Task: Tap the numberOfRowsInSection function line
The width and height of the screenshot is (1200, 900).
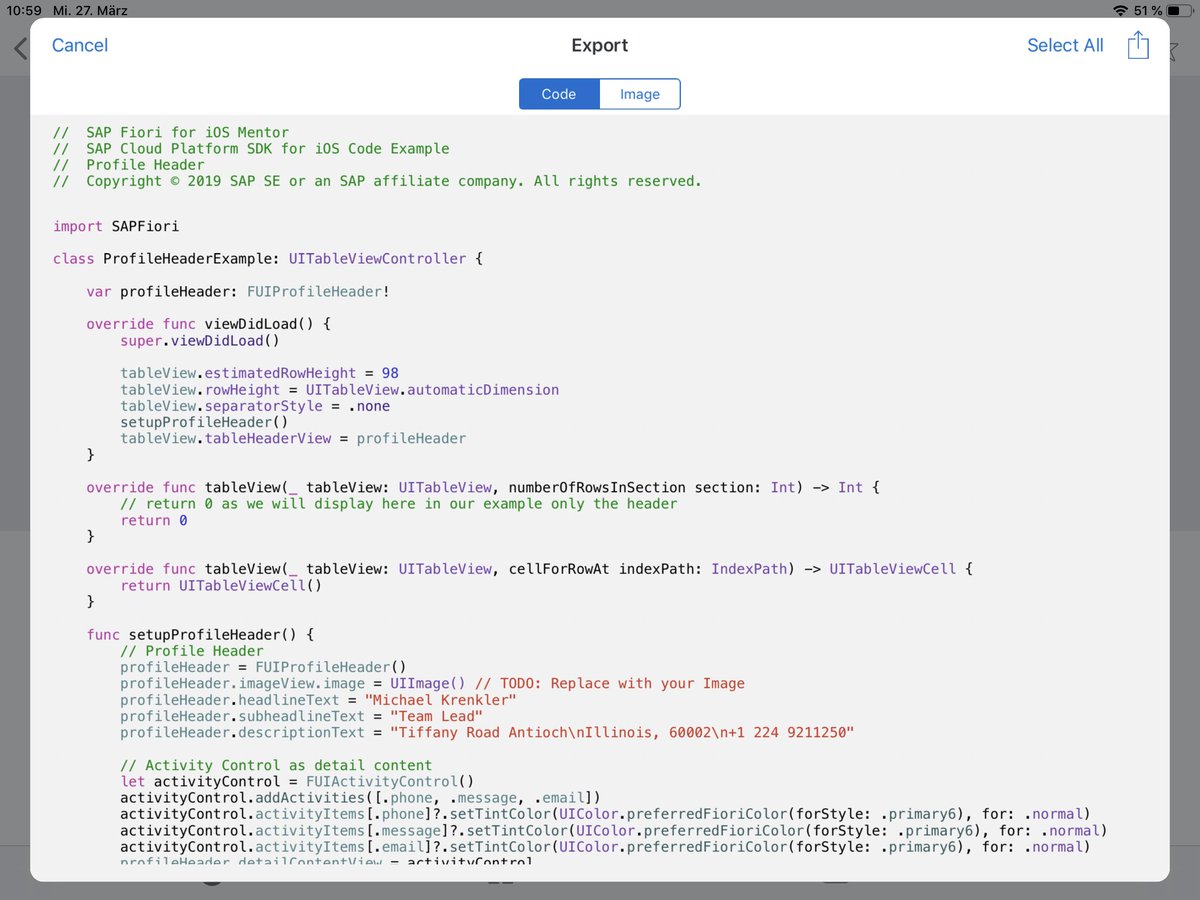Action: (x=483, y=487)
